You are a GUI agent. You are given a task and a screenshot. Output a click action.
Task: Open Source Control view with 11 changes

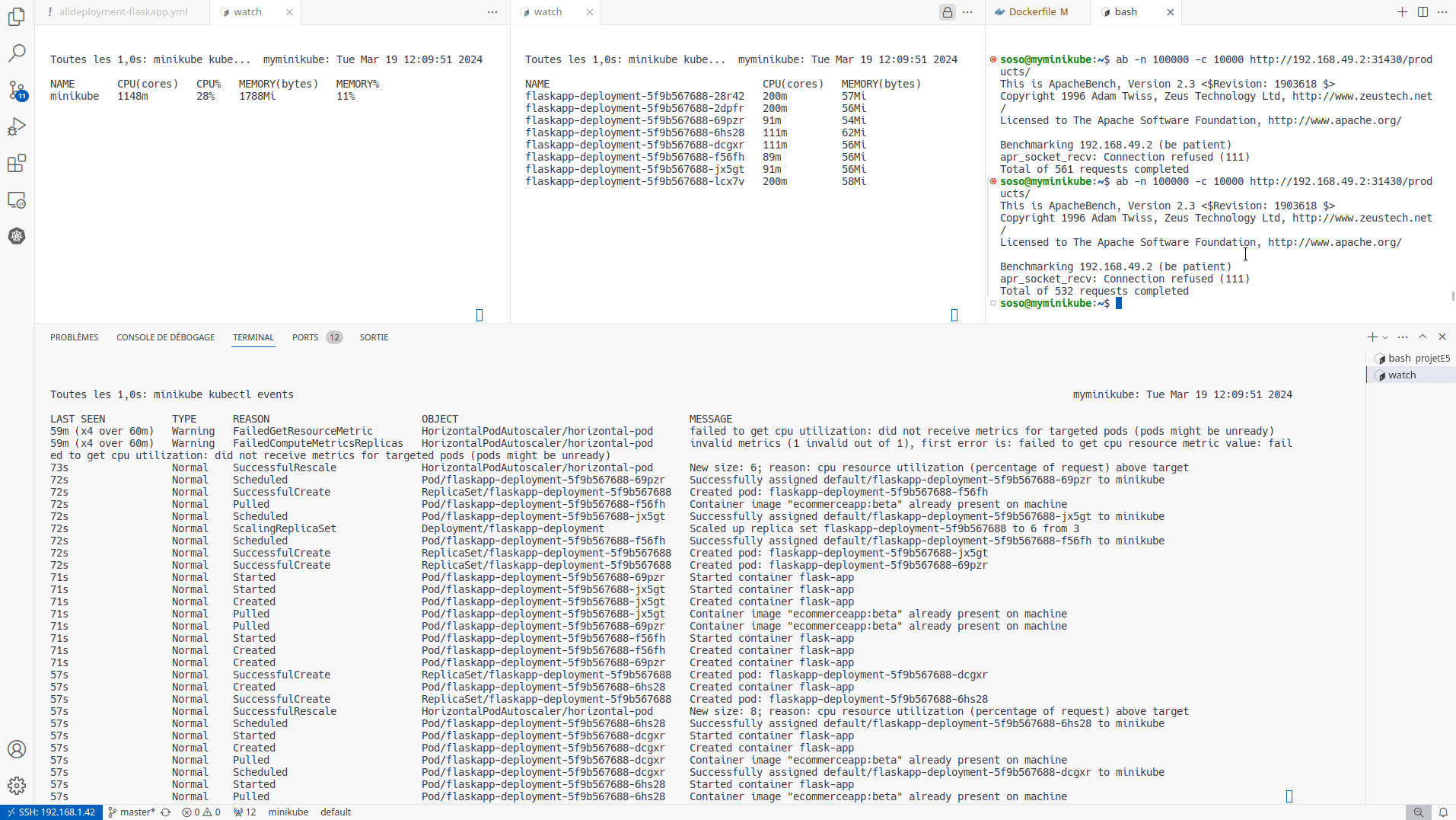17,91
